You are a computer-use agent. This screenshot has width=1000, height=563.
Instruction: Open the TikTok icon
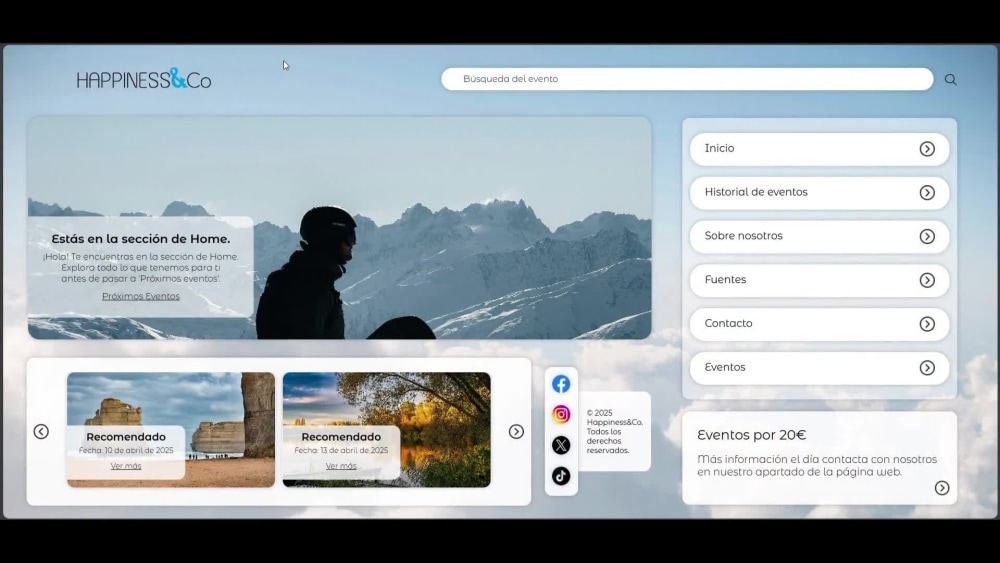(561, 476)
